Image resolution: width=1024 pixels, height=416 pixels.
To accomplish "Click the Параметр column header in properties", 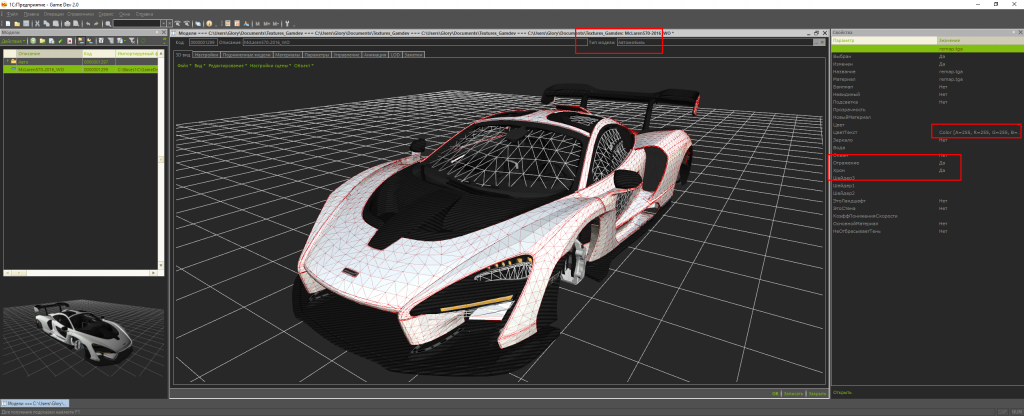I will coord(884,40).
